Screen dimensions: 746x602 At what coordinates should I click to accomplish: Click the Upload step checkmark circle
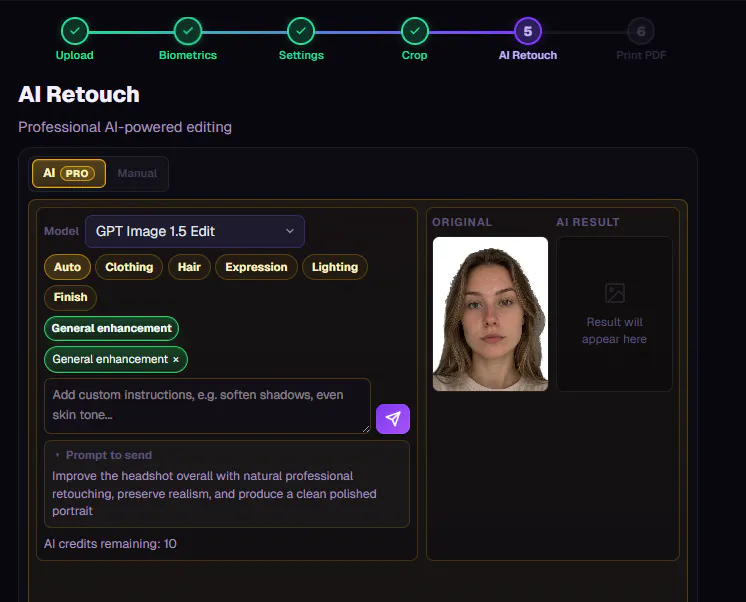[75, 31]
